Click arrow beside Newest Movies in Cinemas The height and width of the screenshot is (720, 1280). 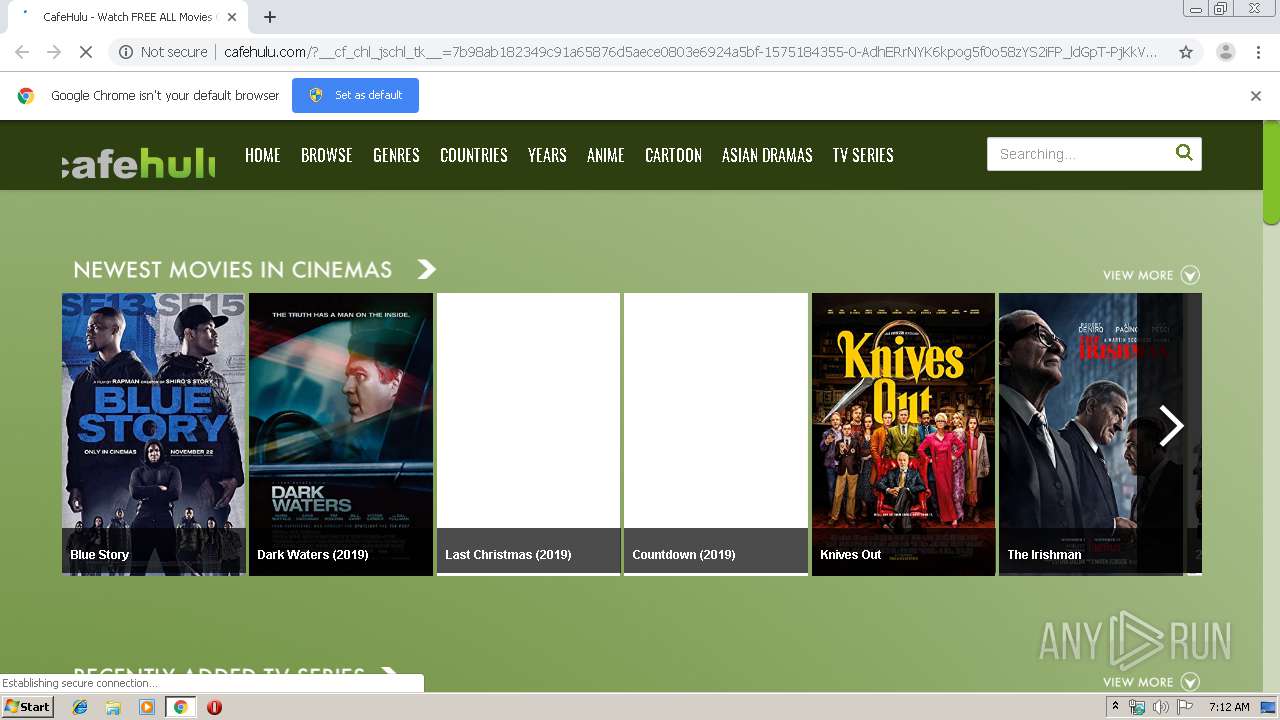point(427,269)
